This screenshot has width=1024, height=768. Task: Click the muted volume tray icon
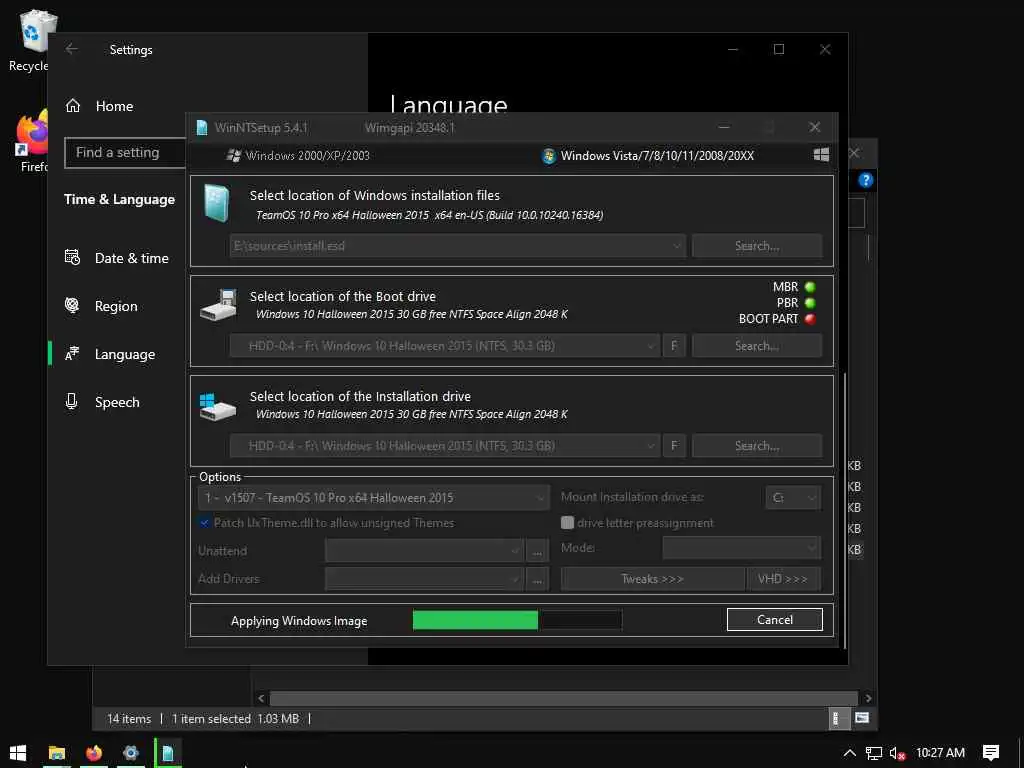897,753
